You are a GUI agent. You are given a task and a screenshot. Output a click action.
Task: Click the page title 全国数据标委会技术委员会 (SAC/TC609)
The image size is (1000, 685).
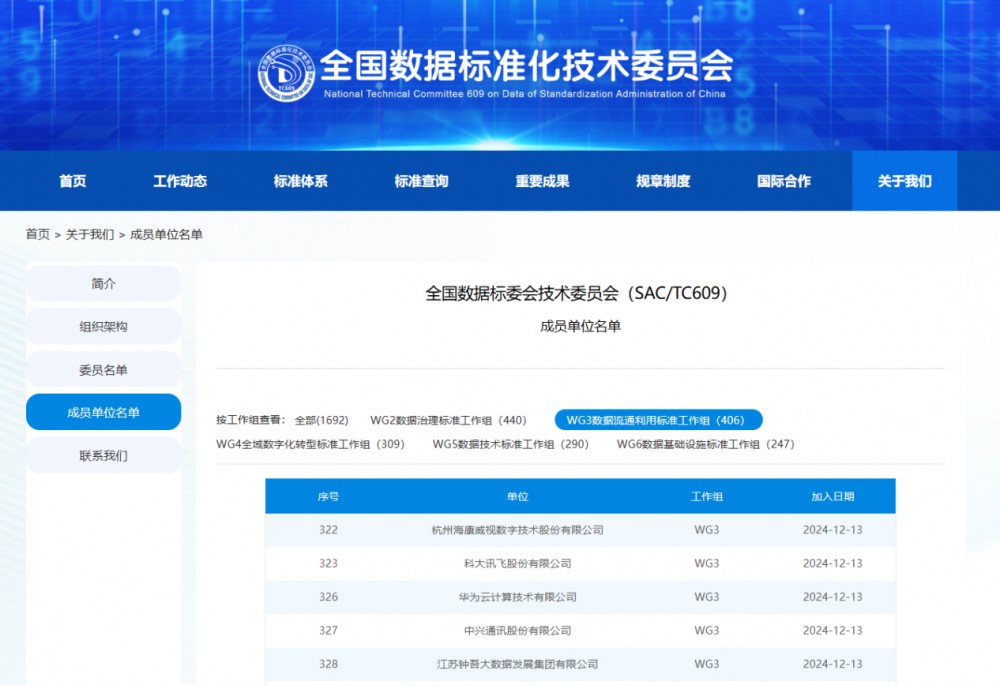tap(576, 293)
